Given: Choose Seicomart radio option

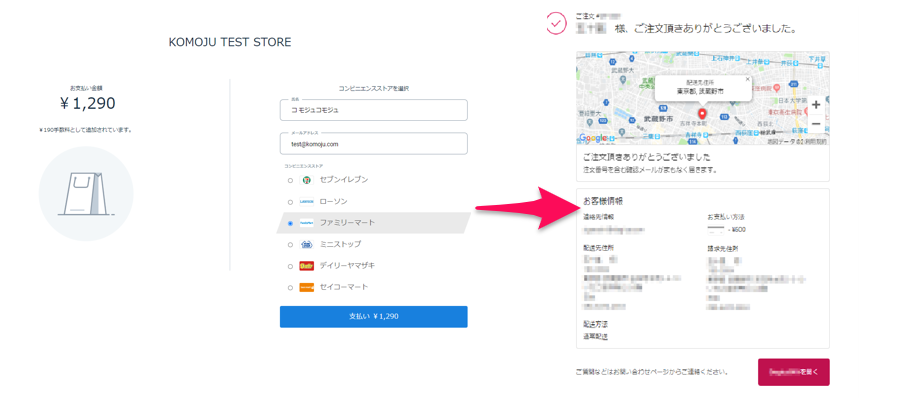Looking at the screenshot, I should pyautogui.click(x=290, y=287).
